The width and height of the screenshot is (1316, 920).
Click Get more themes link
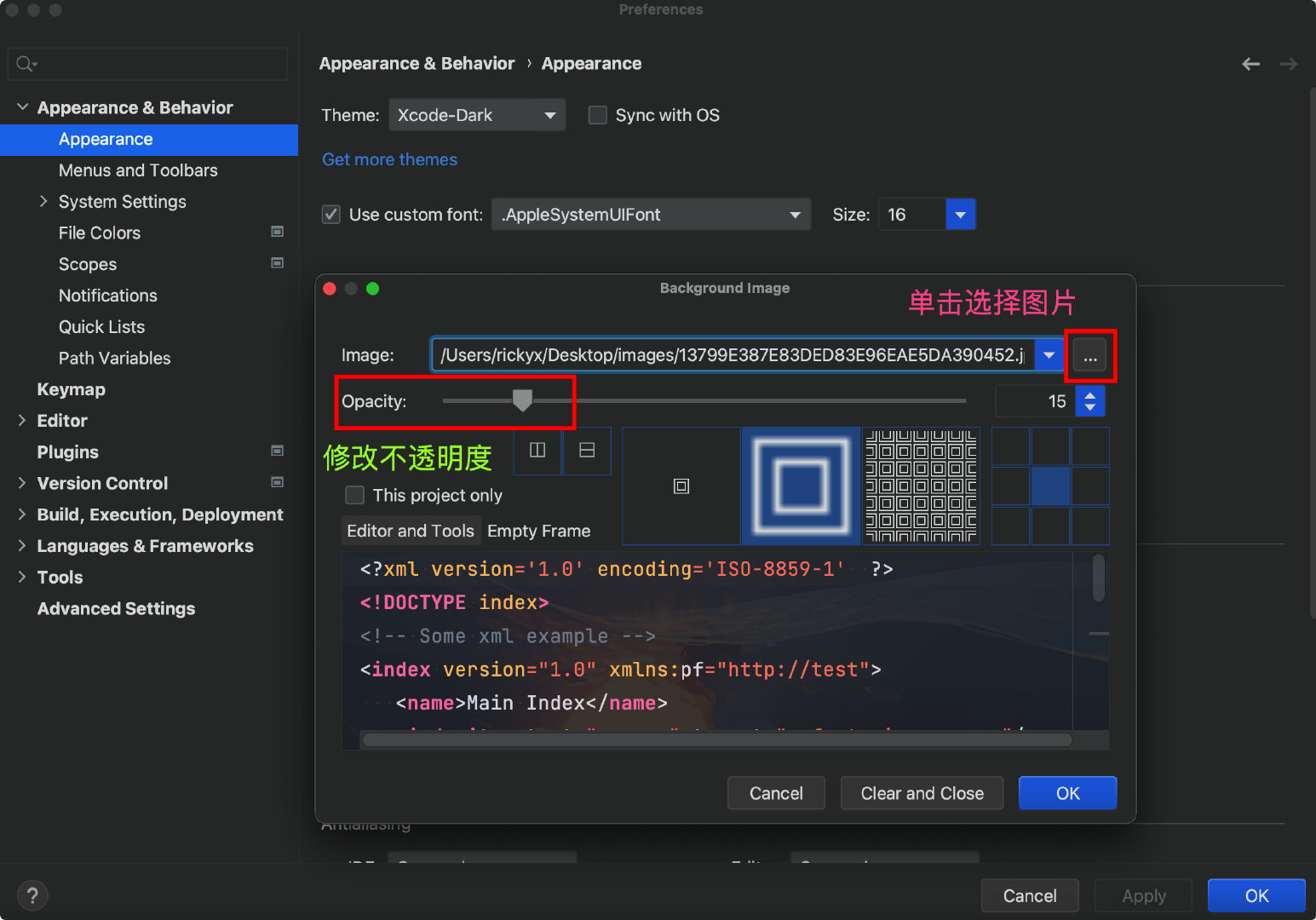[389, 159]
